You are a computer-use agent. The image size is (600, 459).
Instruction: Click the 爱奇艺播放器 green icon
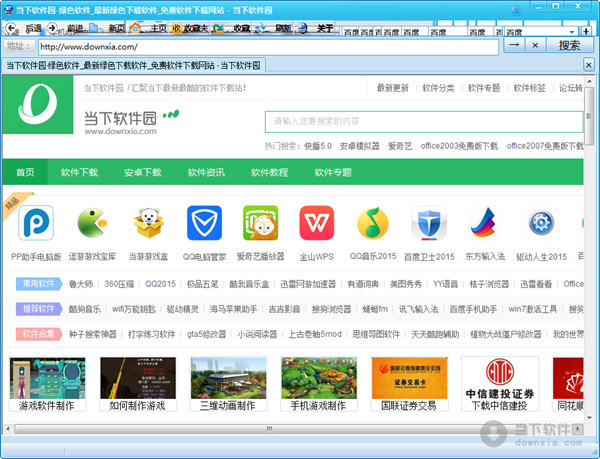pos(261,223)
